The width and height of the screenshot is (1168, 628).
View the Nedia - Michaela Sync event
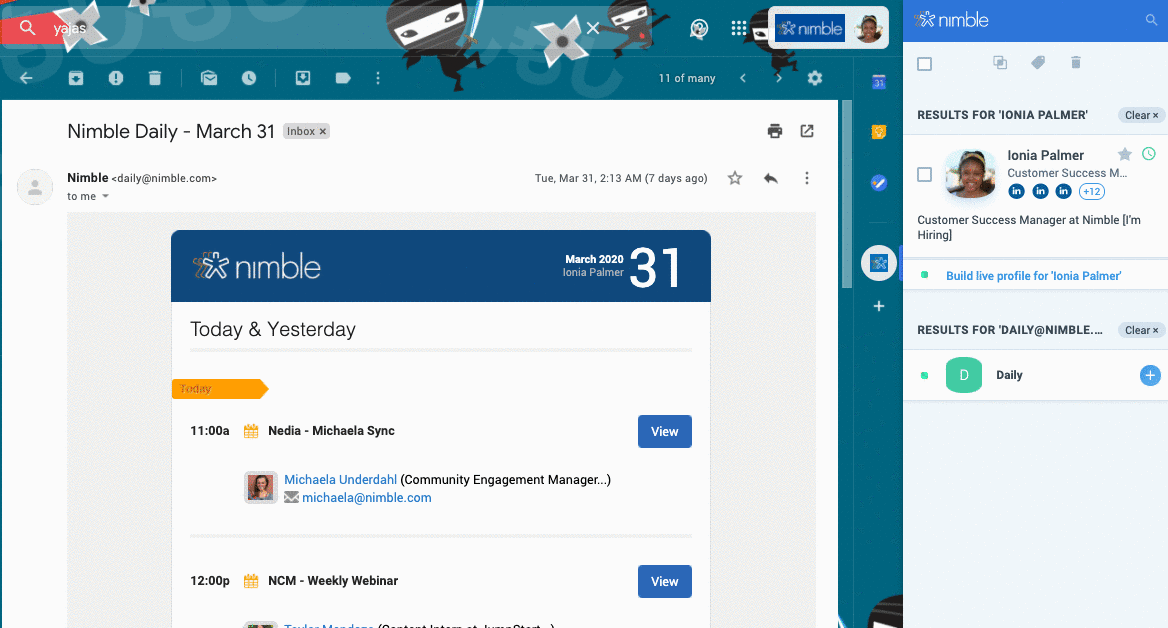(x=664, y=432)
